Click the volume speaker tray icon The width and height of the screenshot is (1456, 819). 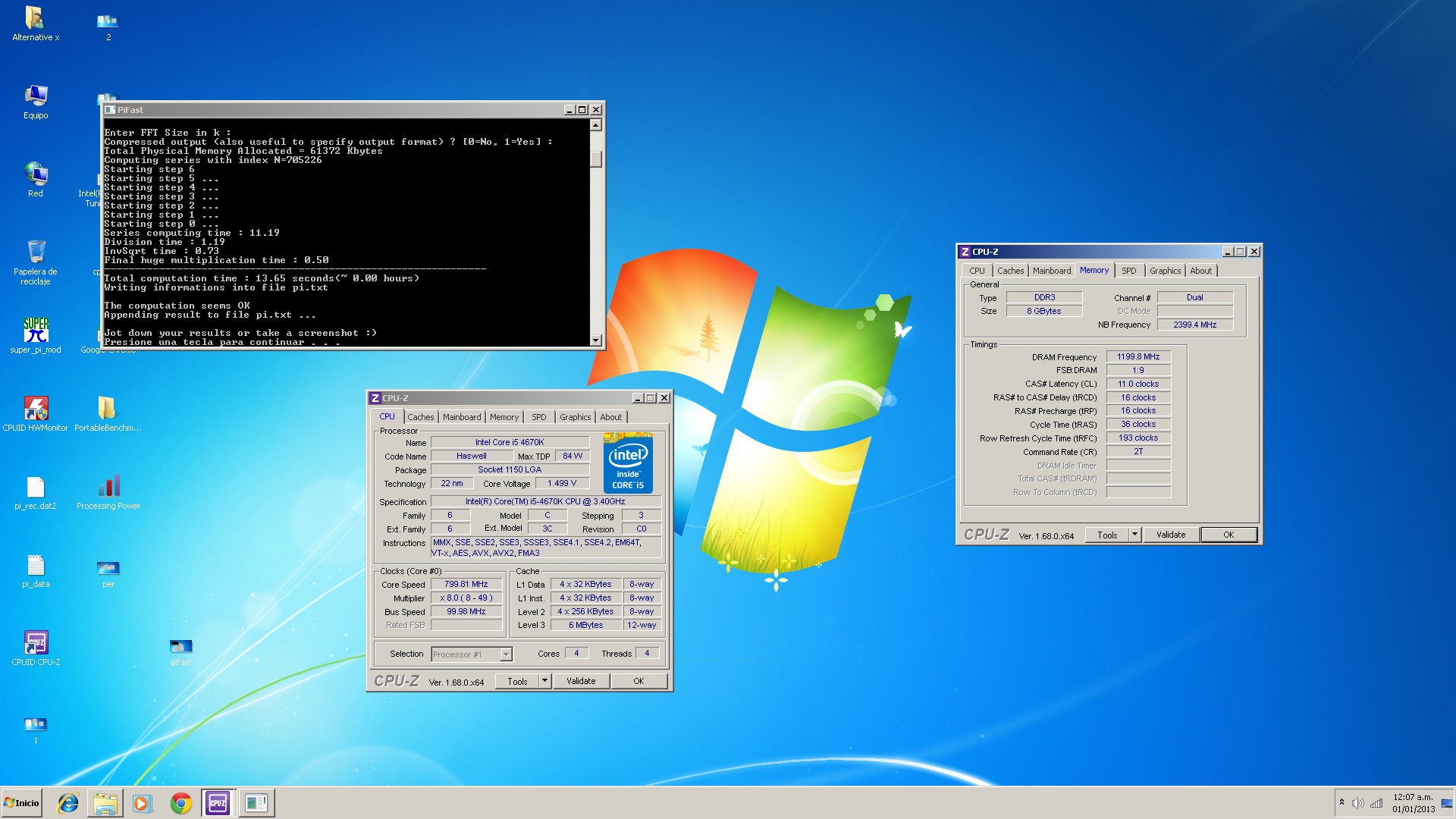pos(1357,803)
